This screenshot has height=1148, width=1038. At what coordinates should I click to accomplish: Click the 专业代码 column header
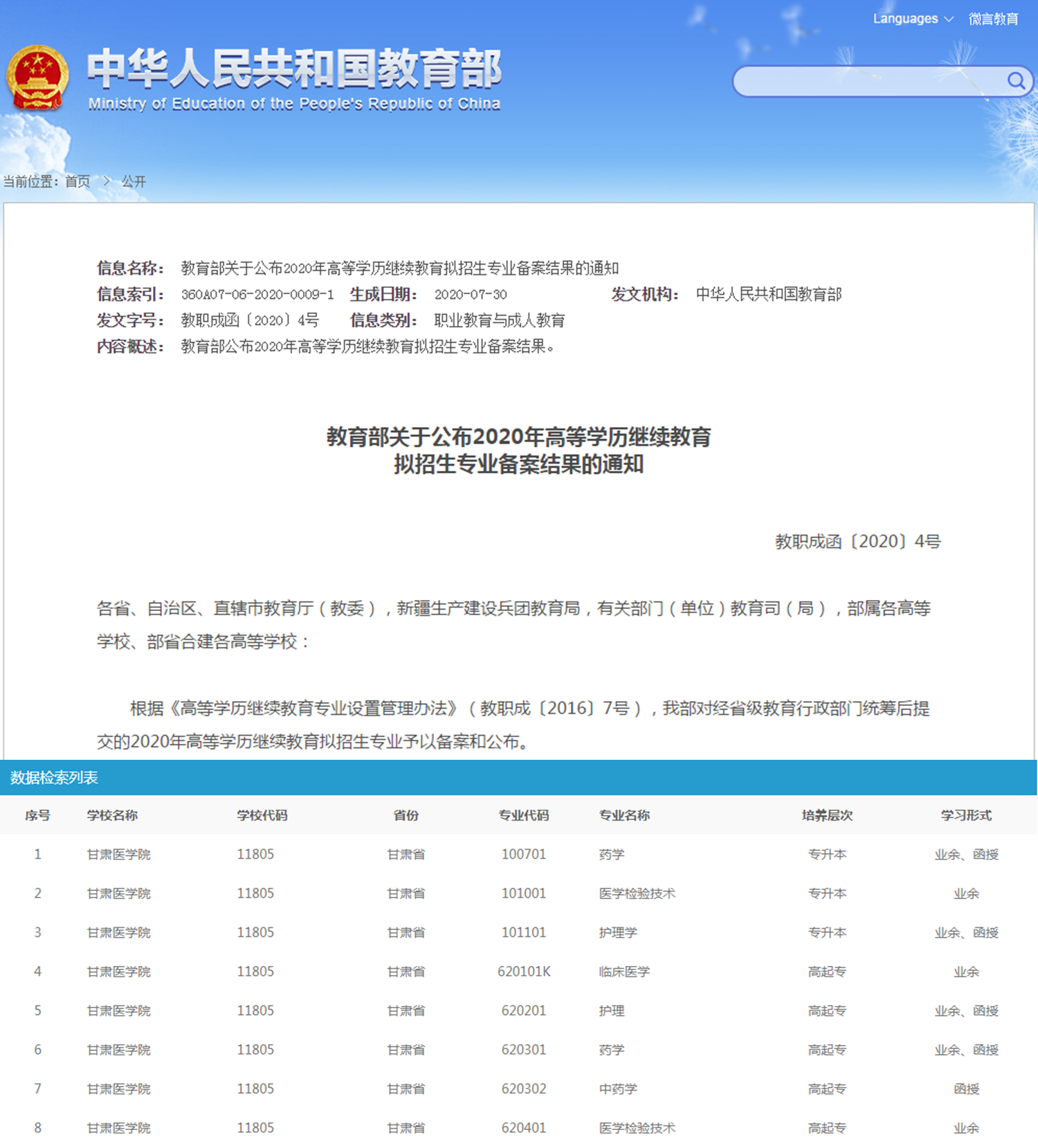click(x=523, y=815)
